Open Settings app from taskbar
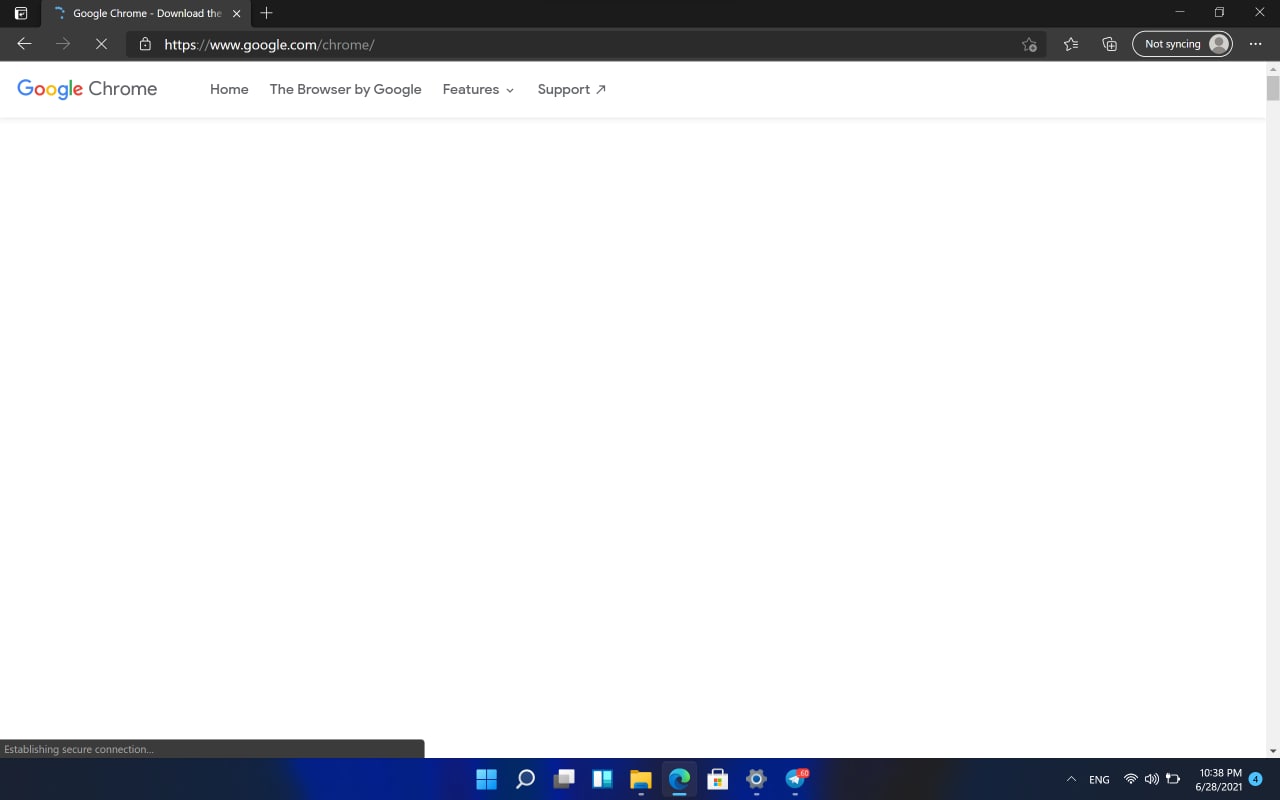1280x800 pixels. tap(756, 779)
